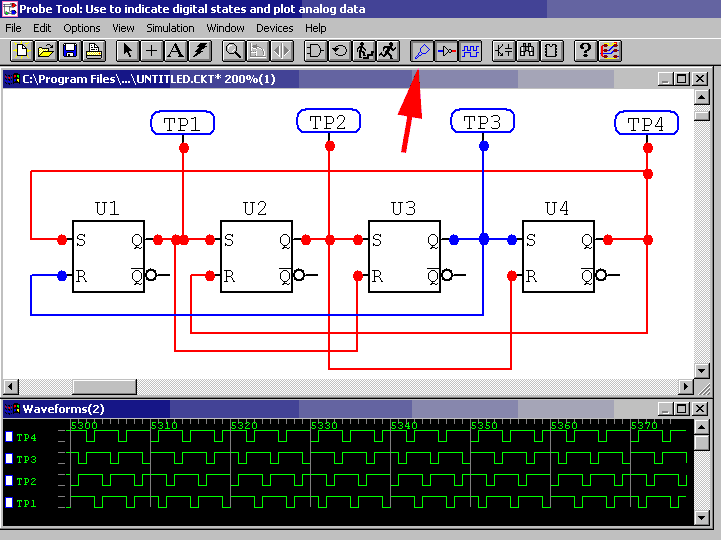Click circuit window scroll-down arrow
Viewport: 721px width, 540px height.
701,371
